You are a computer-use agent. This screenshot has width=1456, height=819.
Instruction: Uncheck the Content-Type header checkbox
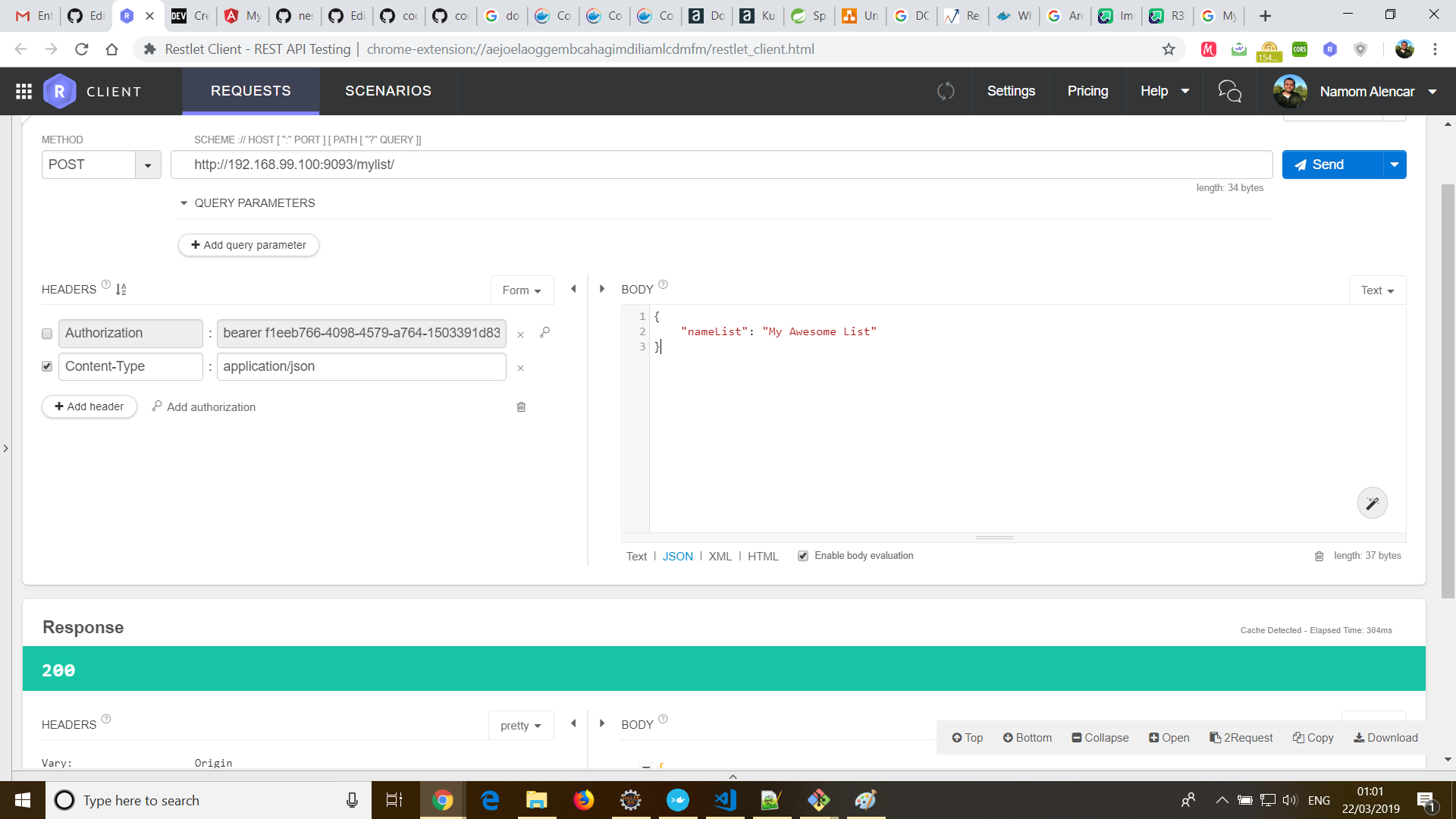click(47, 366)
